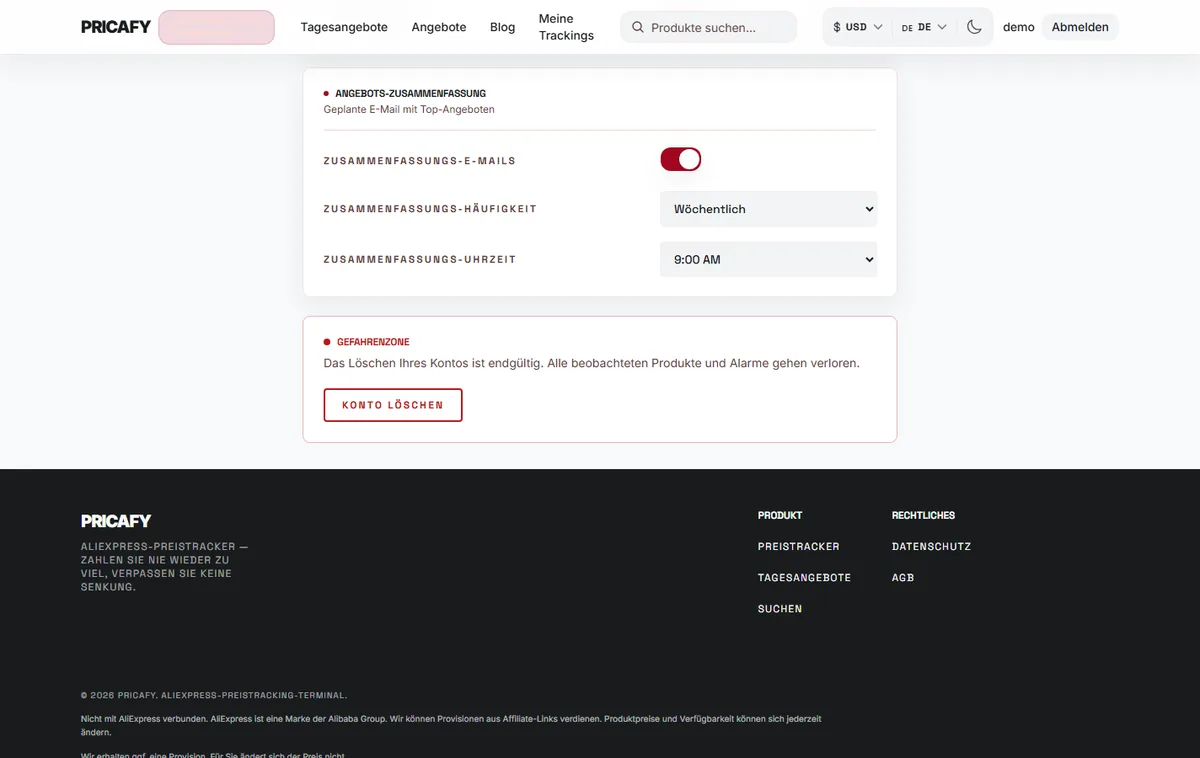1200x758 pixels.
Task: Open the PRICAFY logo in the header
Action: pyautogui.click(x=116, y=27)
